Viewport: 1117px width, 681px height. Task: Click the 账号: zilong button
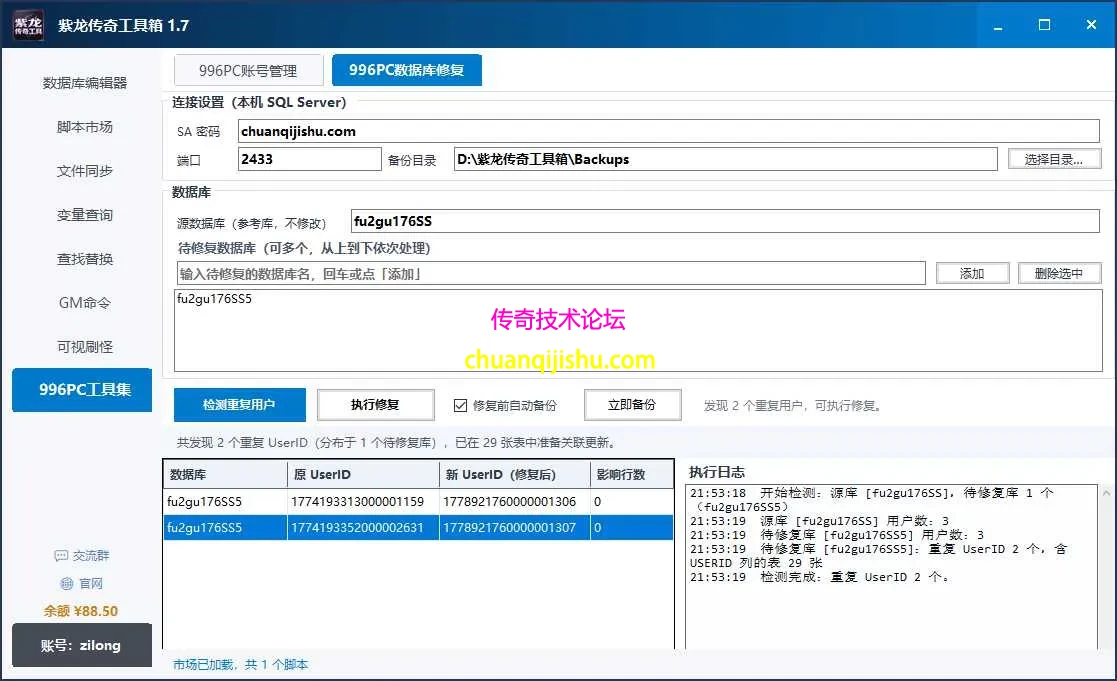(x=82, y=645)
